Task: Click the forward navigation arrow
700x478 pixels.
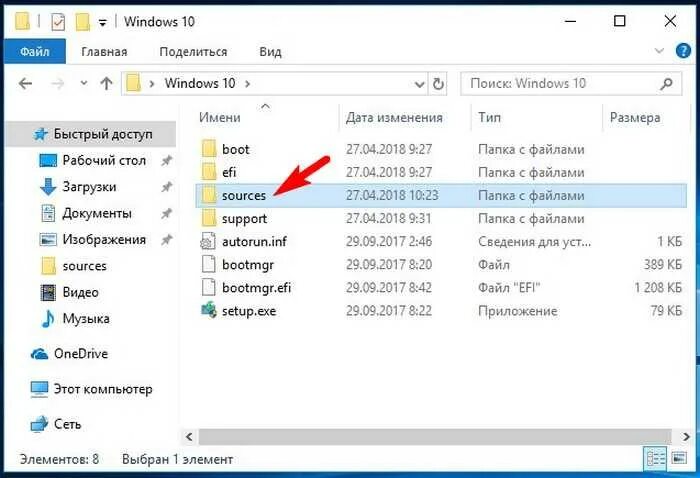Action: [x=58, y=83]
